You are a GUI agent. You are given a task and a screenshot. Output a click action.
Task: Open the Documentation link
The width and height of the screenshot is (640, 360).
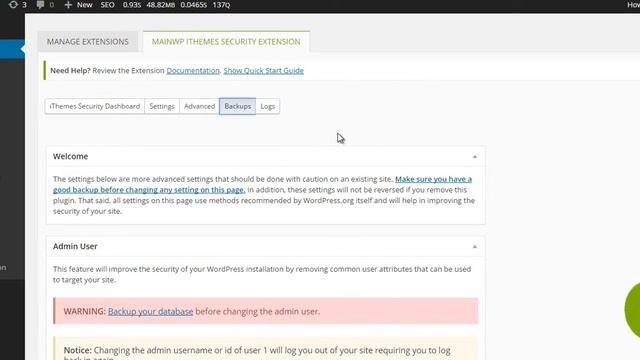click(x=193, y=70)
